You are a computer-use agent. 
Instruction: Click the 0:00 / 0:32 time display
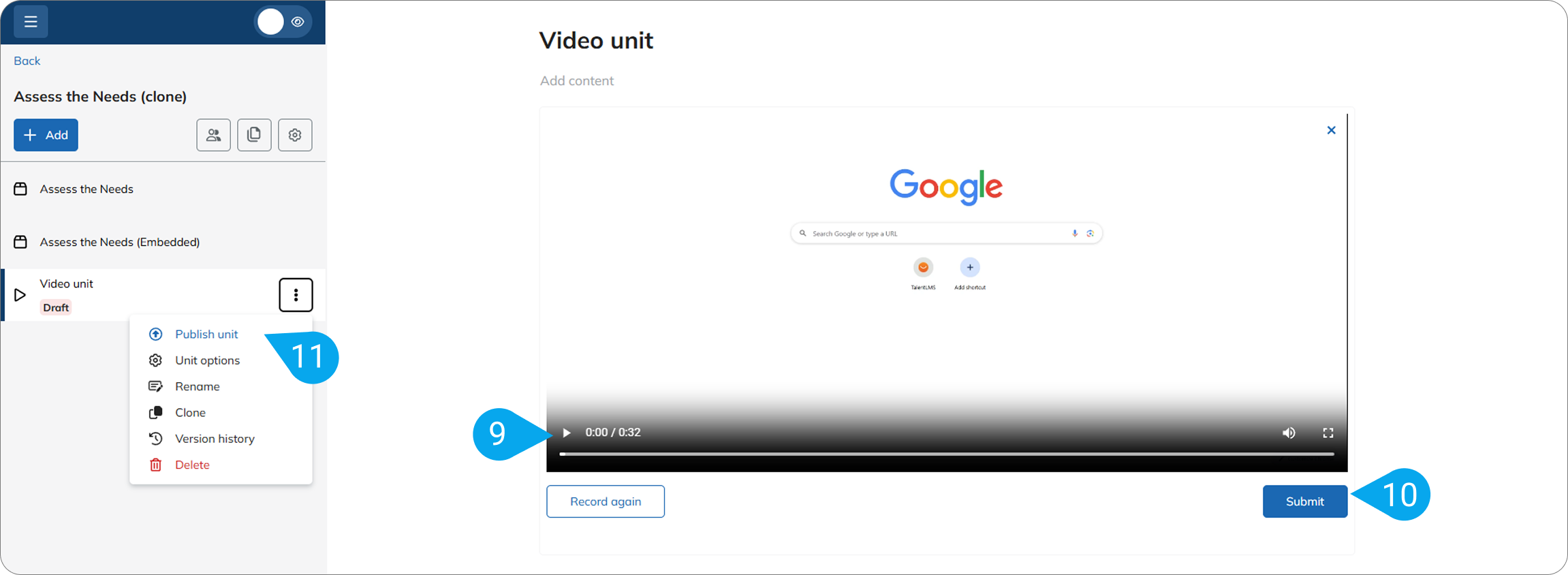613,433
